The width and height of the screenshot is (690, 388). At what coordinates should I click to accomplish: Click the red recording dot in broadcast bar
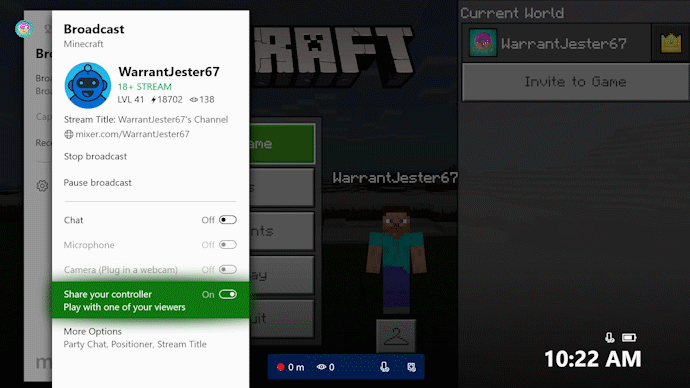click(280, 367)
